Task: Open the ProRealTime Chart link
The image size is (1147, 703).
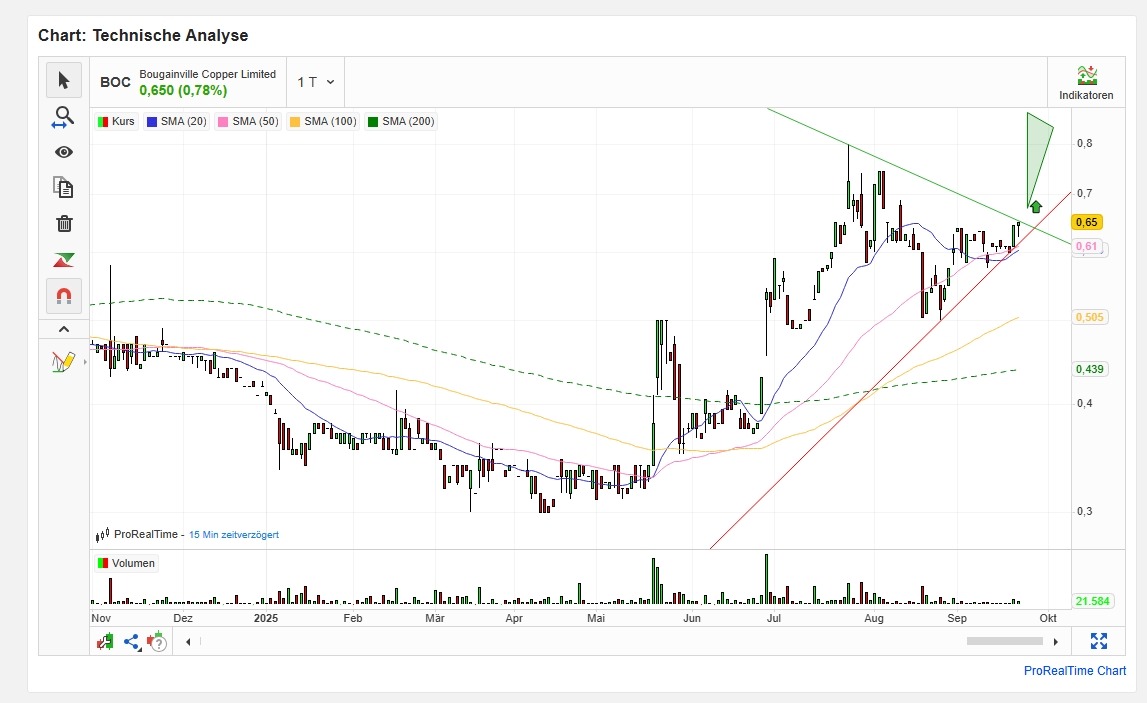Action: [1074, 671]
